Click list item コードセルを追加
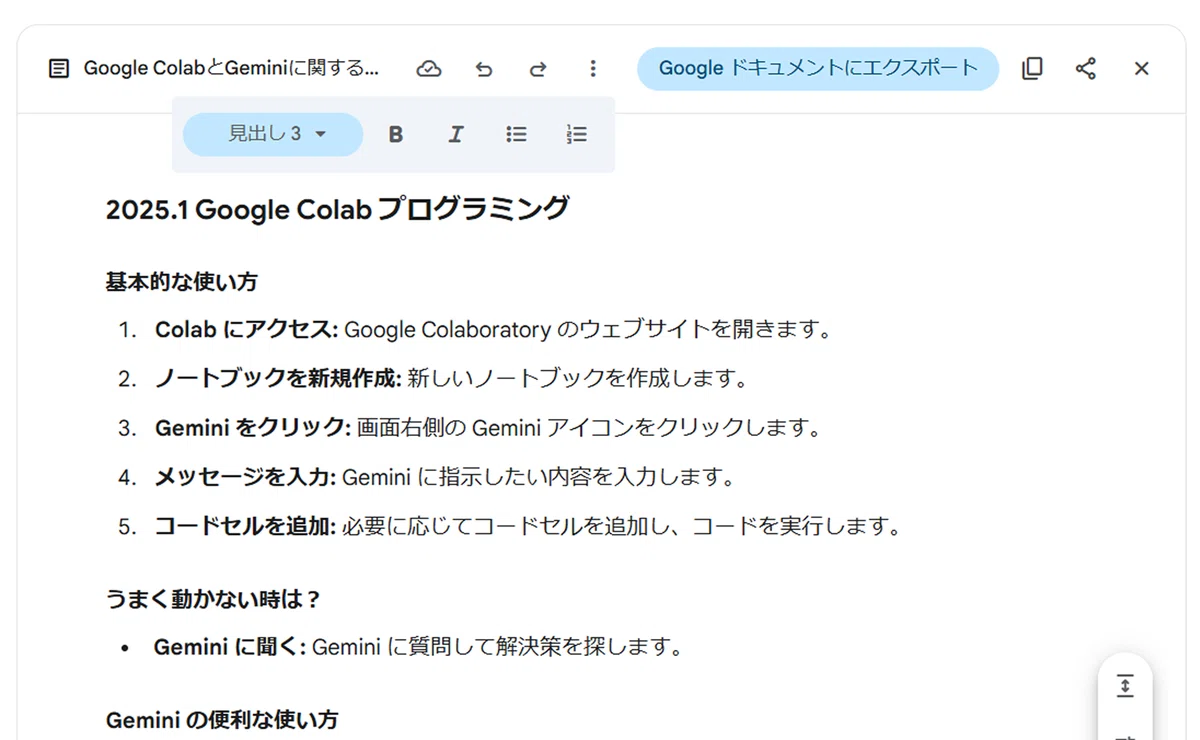 [528, 526]
